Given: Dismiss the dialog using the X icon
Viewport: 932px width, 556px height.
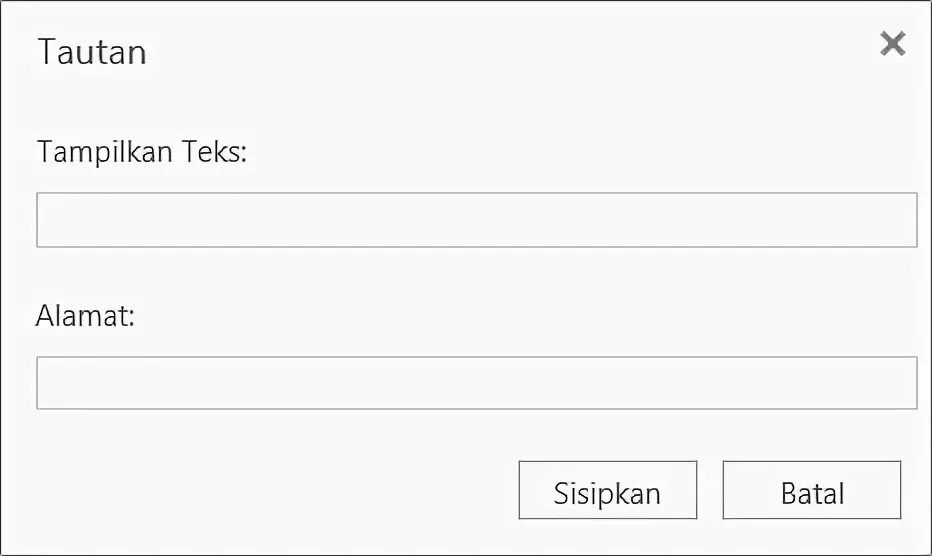Looking at the screenshot, I should [x=892, y=44].
